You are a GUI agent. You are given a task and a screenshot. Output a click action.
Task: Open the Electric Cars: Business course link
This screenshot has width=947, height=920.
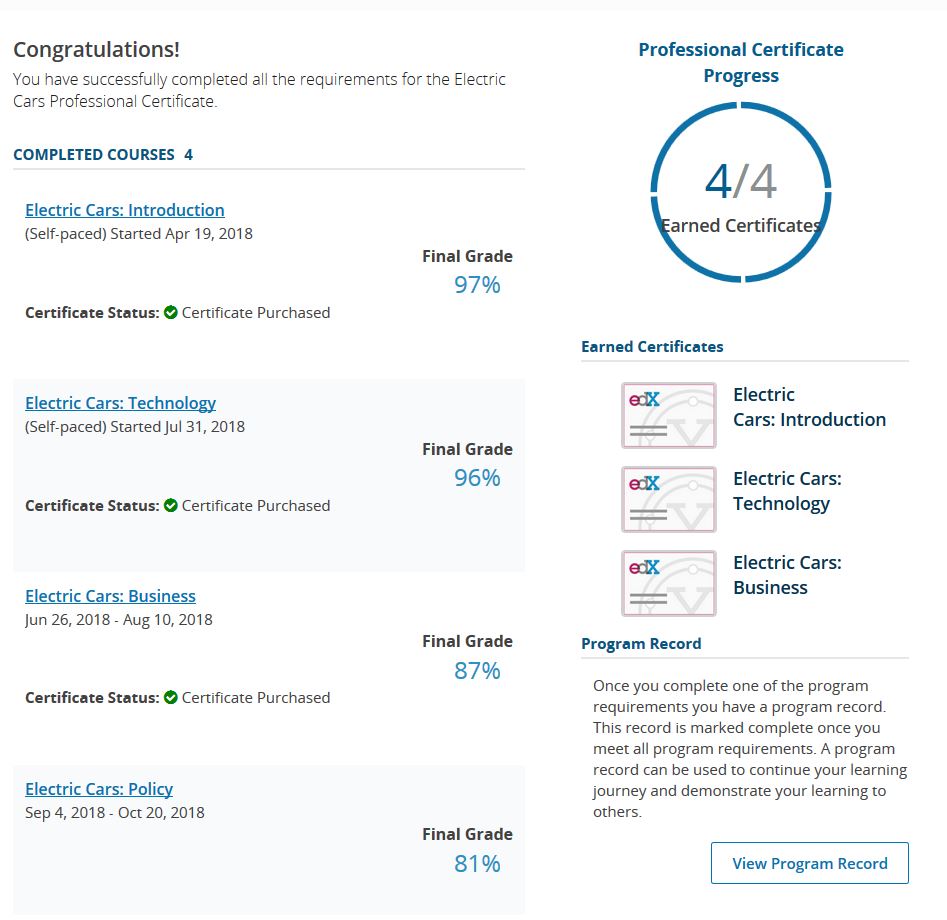110,596
